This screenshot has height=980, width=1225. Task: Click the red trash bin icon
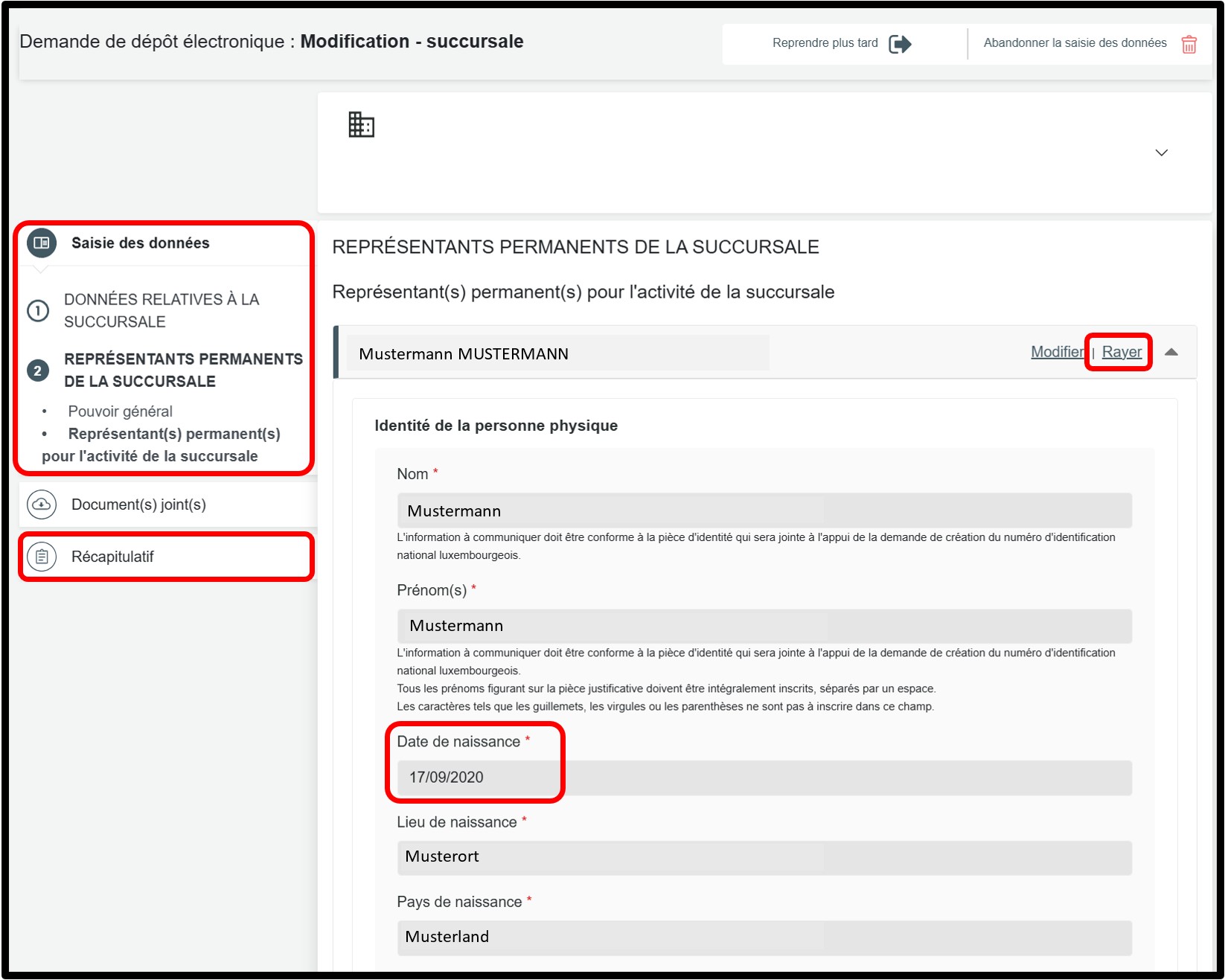tap(1189, 45)
